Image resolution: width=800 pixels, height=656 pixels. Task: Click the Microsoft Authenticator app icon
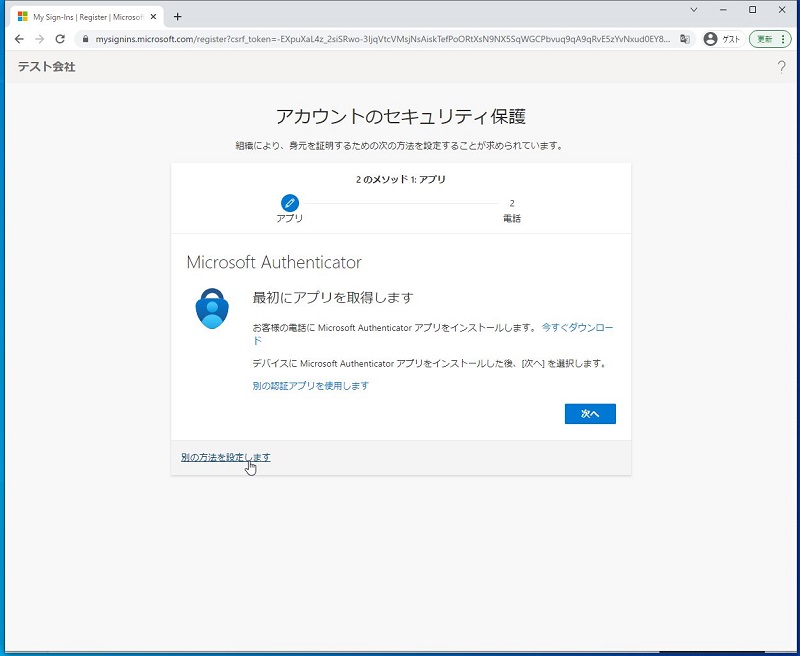(212, 309)
